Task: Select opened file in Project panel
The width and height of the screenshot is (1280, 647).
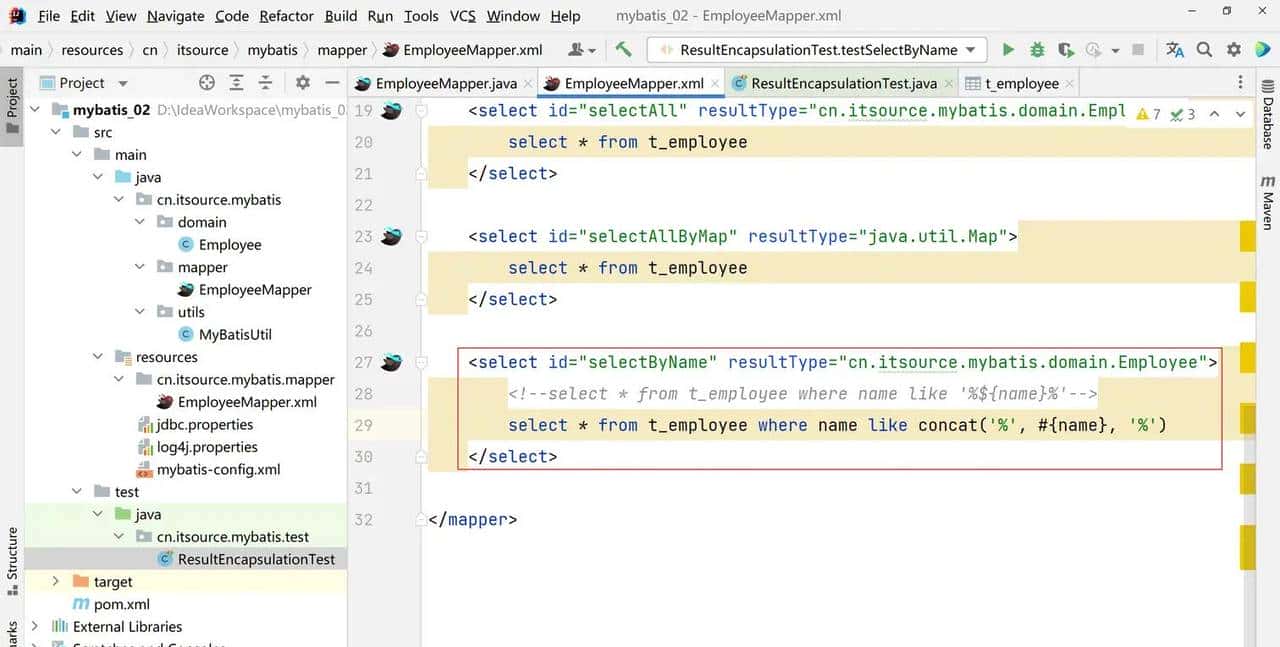Action: point(207,83)
